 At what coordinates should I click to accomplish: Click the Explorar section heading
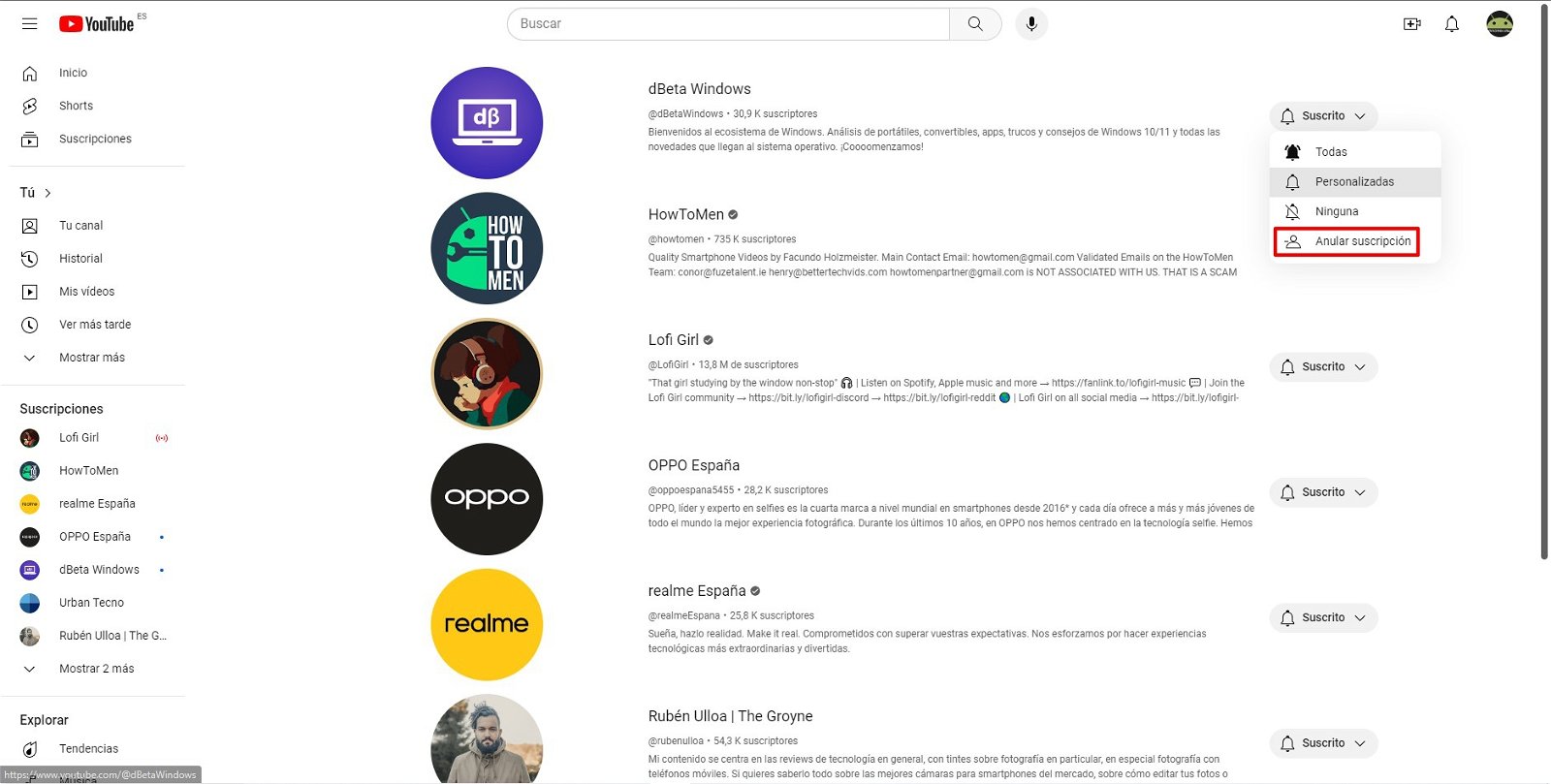[x=44, y=720]
